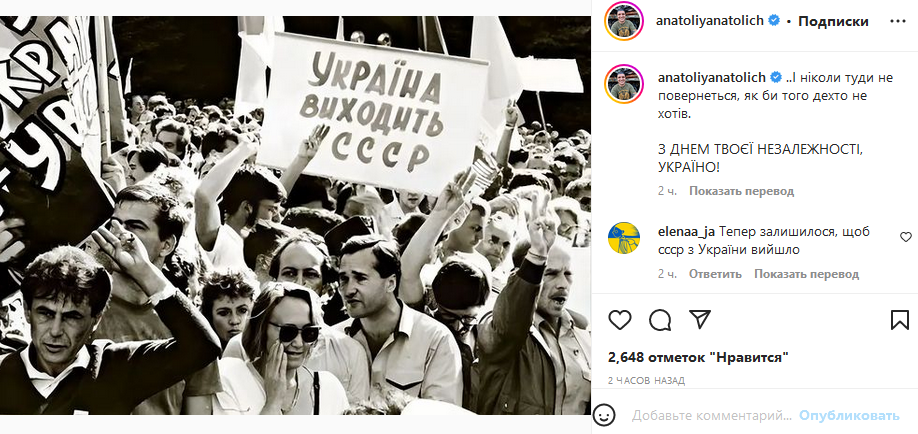
Task: Open the protest photo post image
Action: point(295,216)
